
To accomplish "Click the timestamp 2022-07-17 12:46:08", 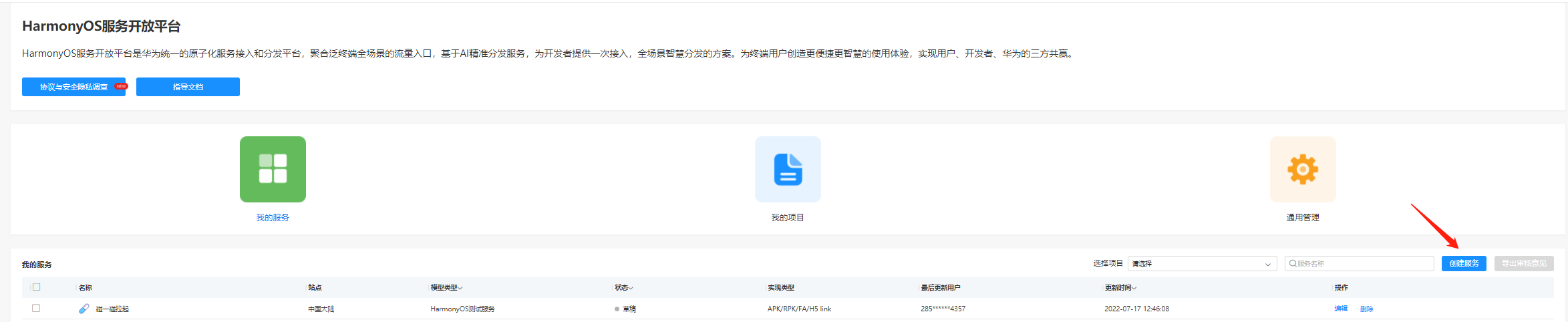I will click(x=1136, y=309).
